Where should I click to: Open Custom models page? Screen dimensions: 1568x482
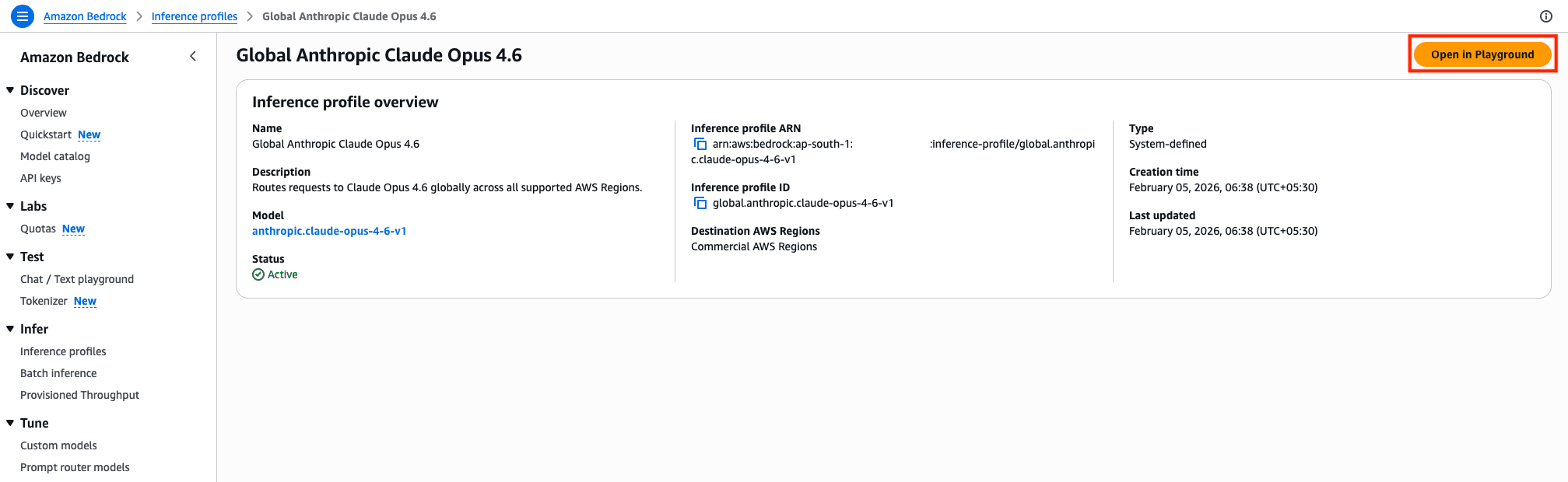point(58,445)
